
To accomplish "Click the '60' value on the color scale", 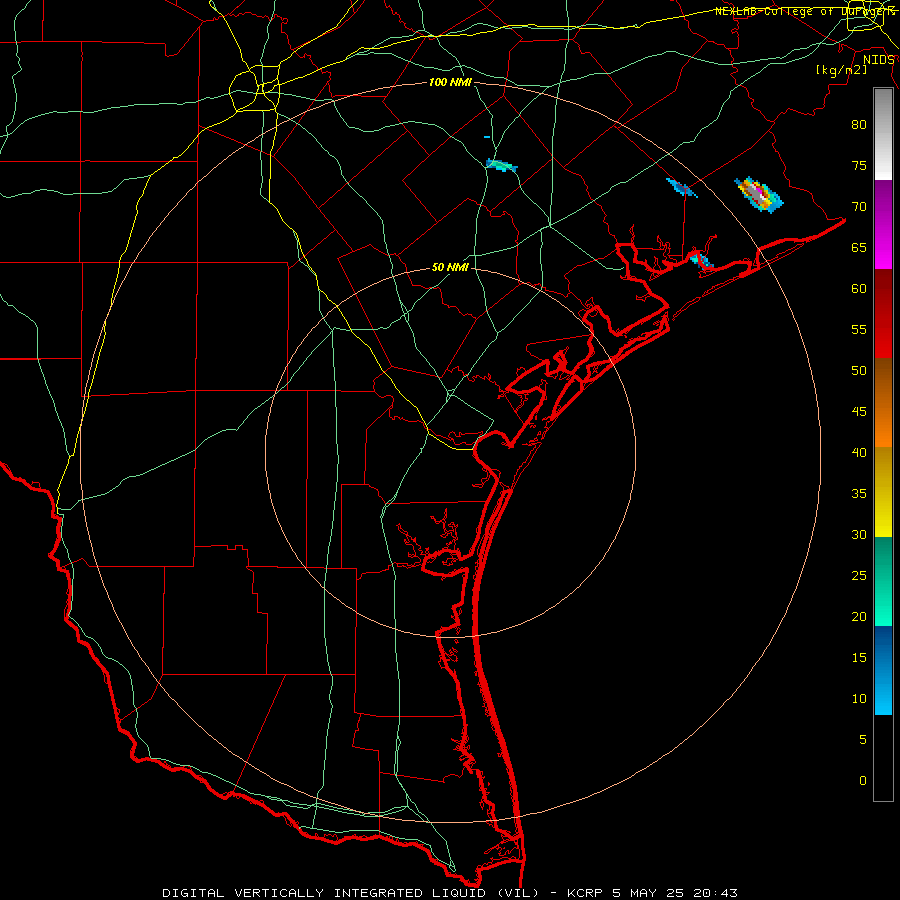I will pyautogui.click(x=859, y=289).
